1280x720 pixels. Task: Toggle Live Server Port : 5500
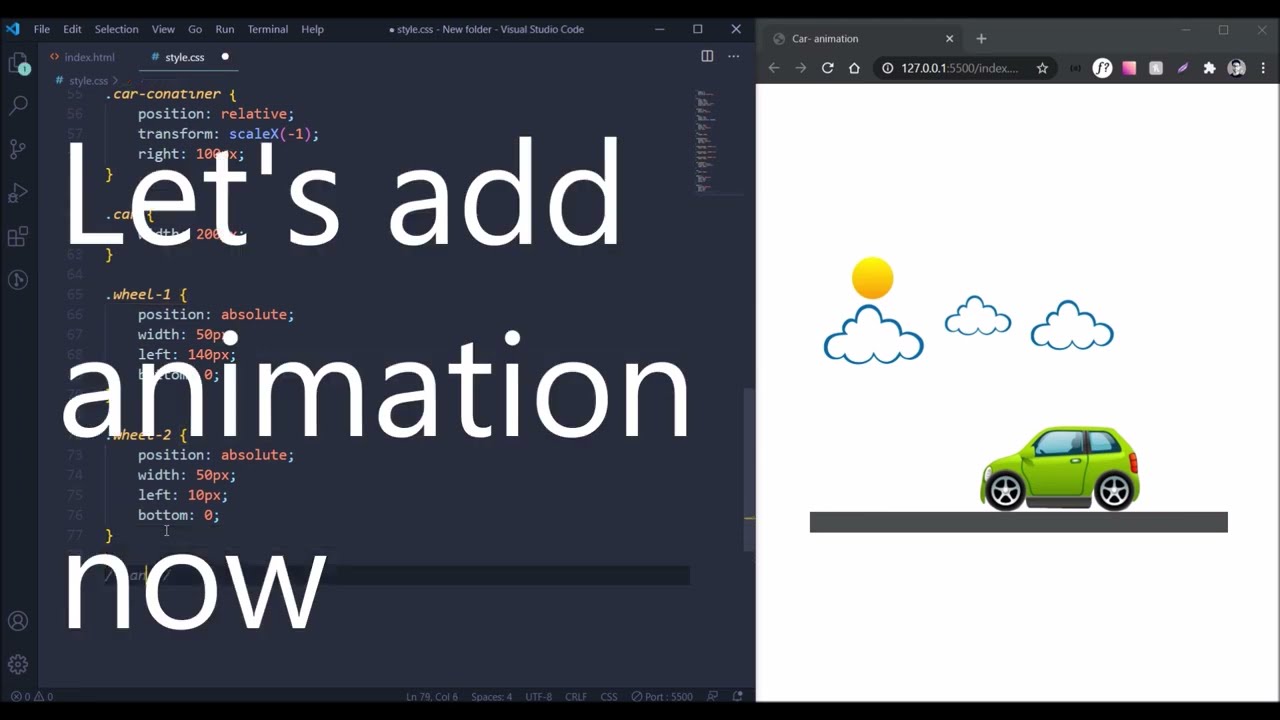[x=662, y=696]
